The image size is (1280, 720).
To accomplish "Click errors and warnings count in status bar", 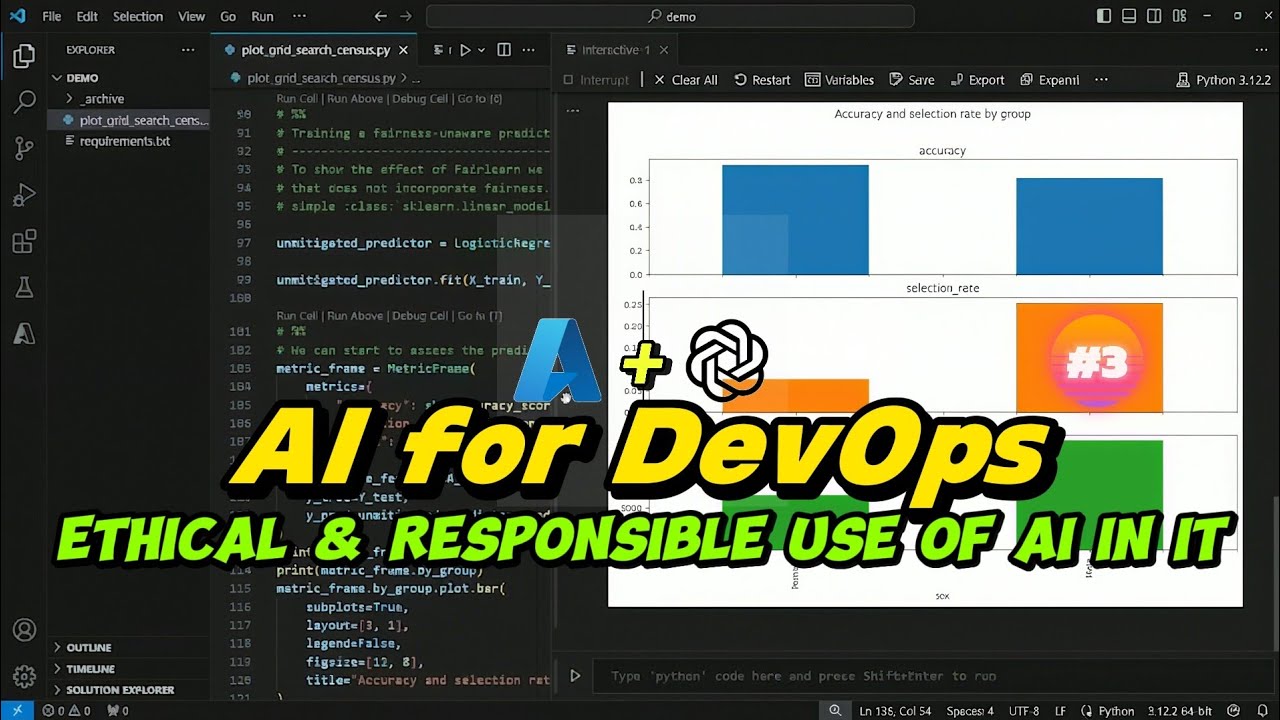I will click(x=66, y=711).
